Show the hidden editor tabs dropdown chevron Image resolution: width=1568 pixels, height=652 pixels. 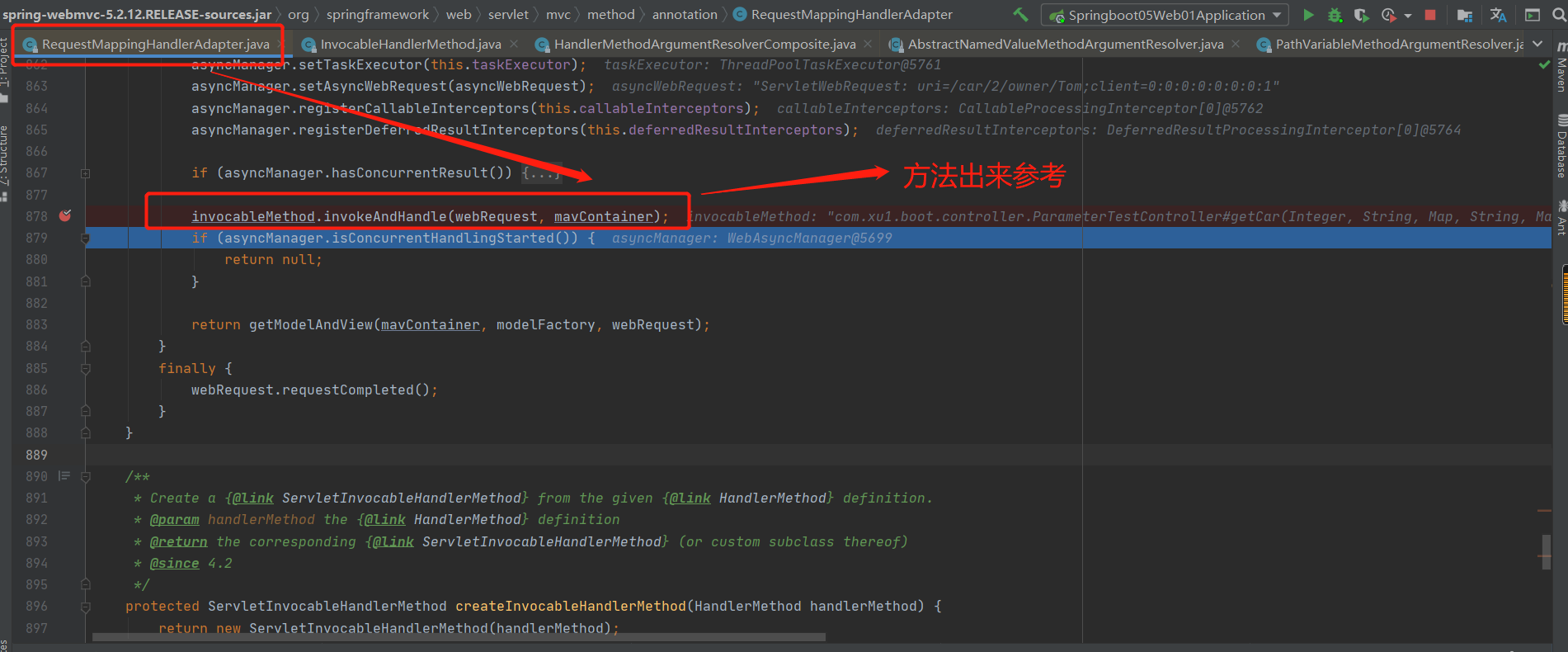click(1537, 45)
